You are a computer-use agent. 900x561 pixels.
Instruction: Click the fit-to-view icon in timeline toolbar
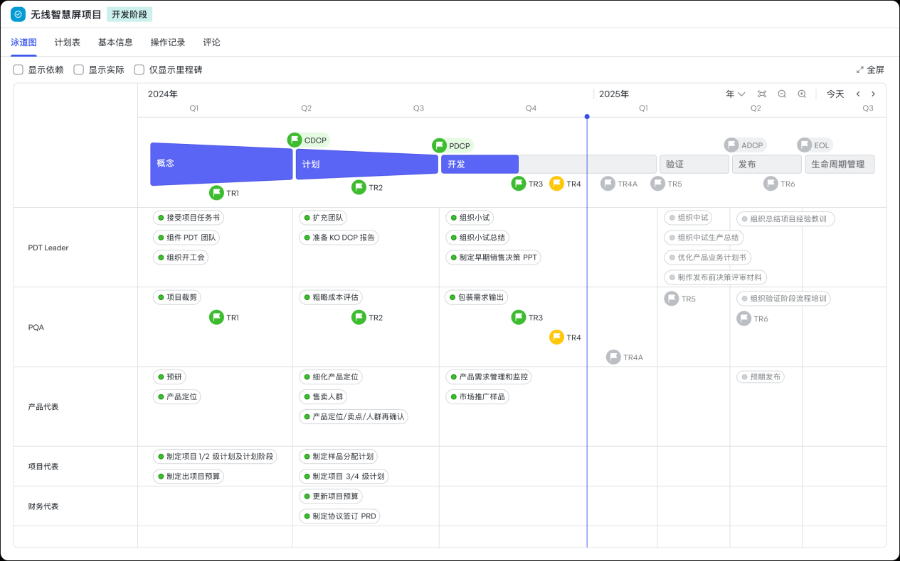pyautogui.click(x=762, y=94)
